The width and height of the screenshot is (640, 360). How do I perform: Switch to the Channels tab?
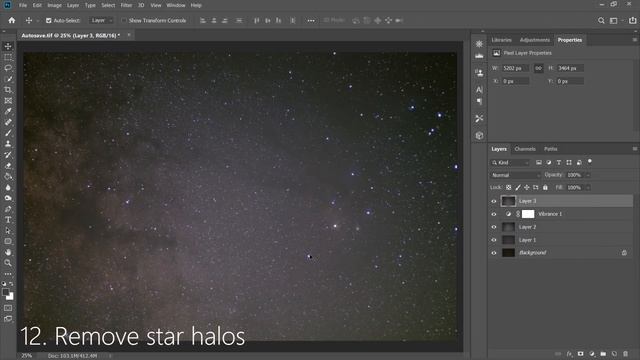525,149
